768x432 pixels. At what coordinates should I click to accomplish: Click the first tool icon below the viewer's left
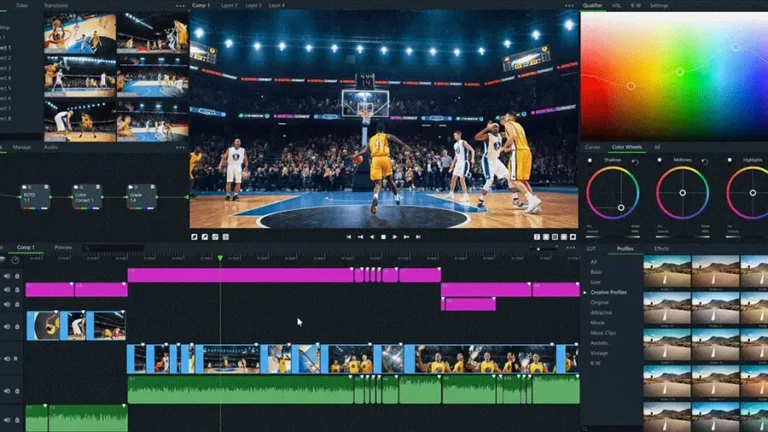pos(194,237)
